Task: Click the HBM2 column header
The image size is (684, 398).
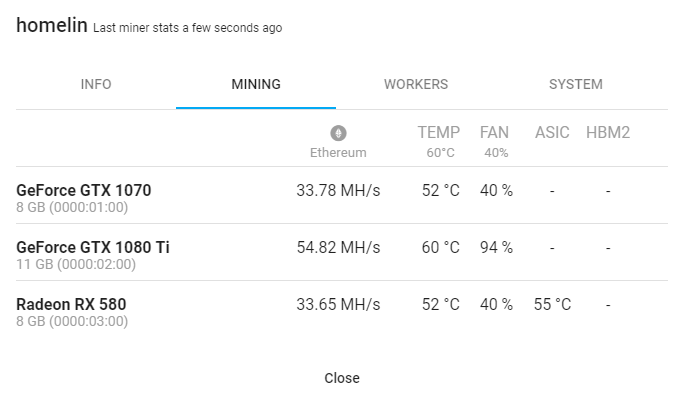Action: [608, 132]
